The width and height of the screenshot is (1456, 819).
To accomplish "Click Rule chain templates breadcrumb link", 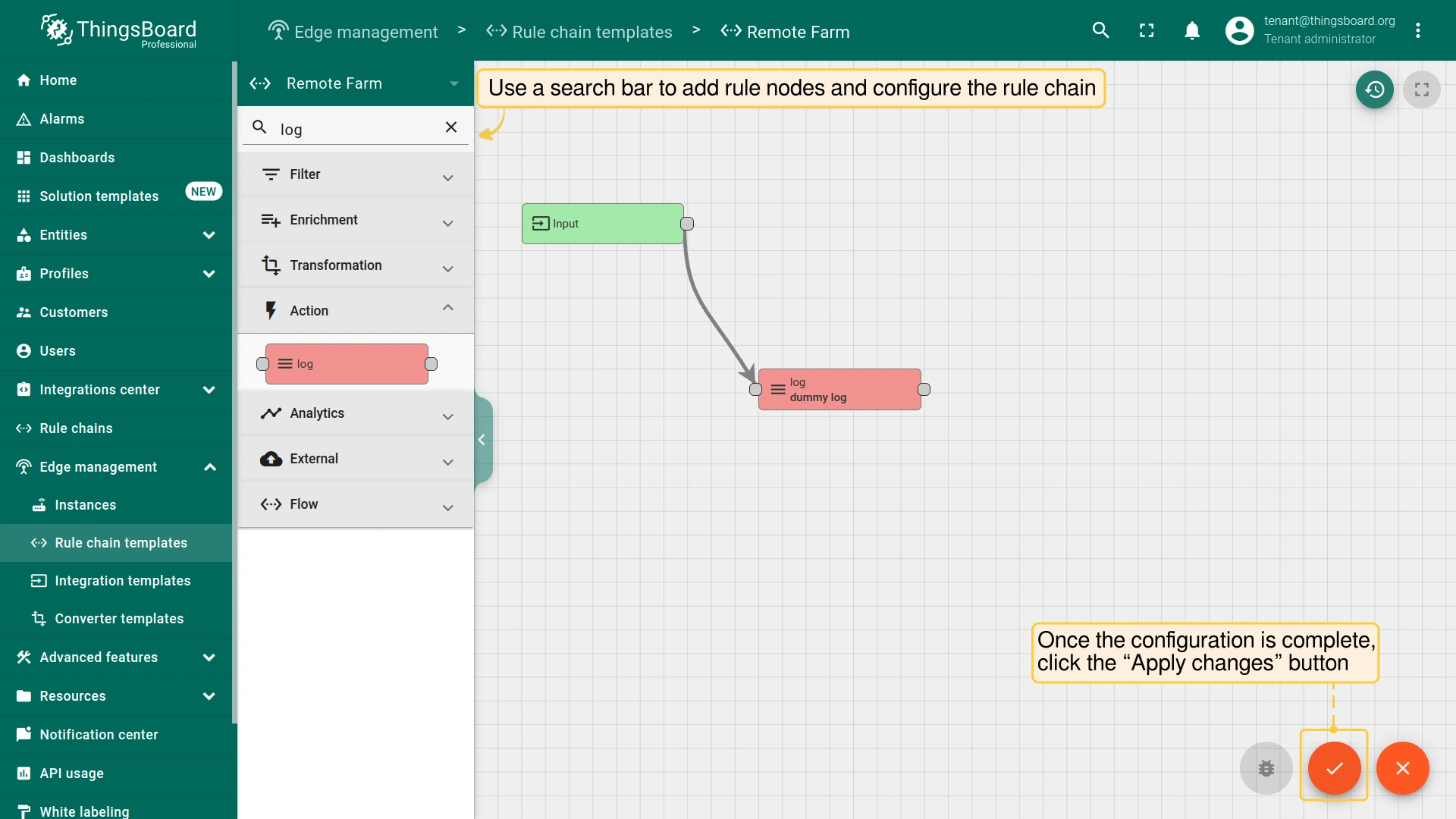I will (591, 32).
